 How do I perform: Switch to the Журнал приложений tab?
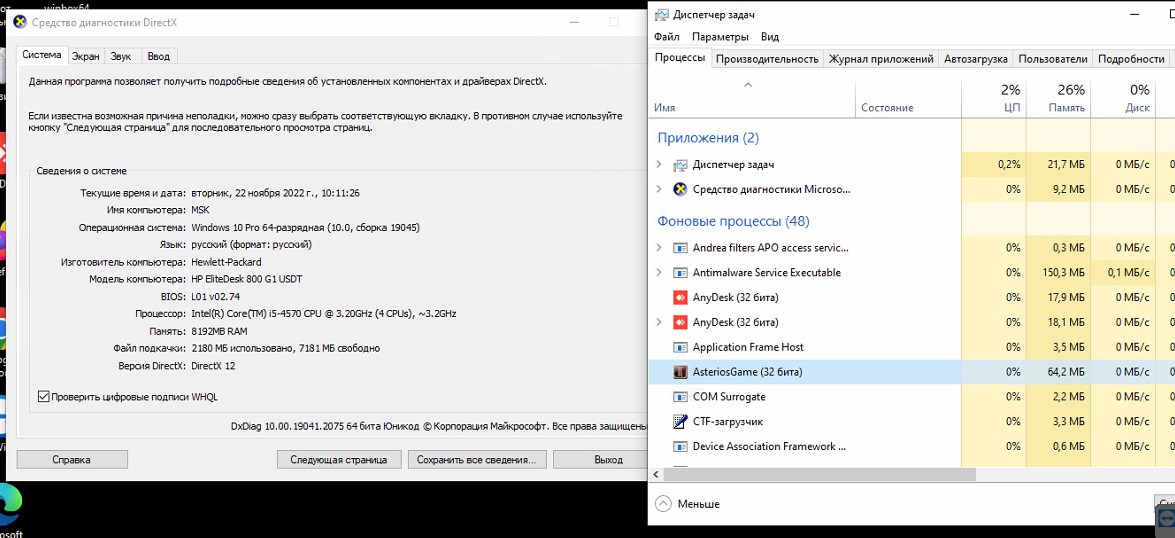[881, 58]
